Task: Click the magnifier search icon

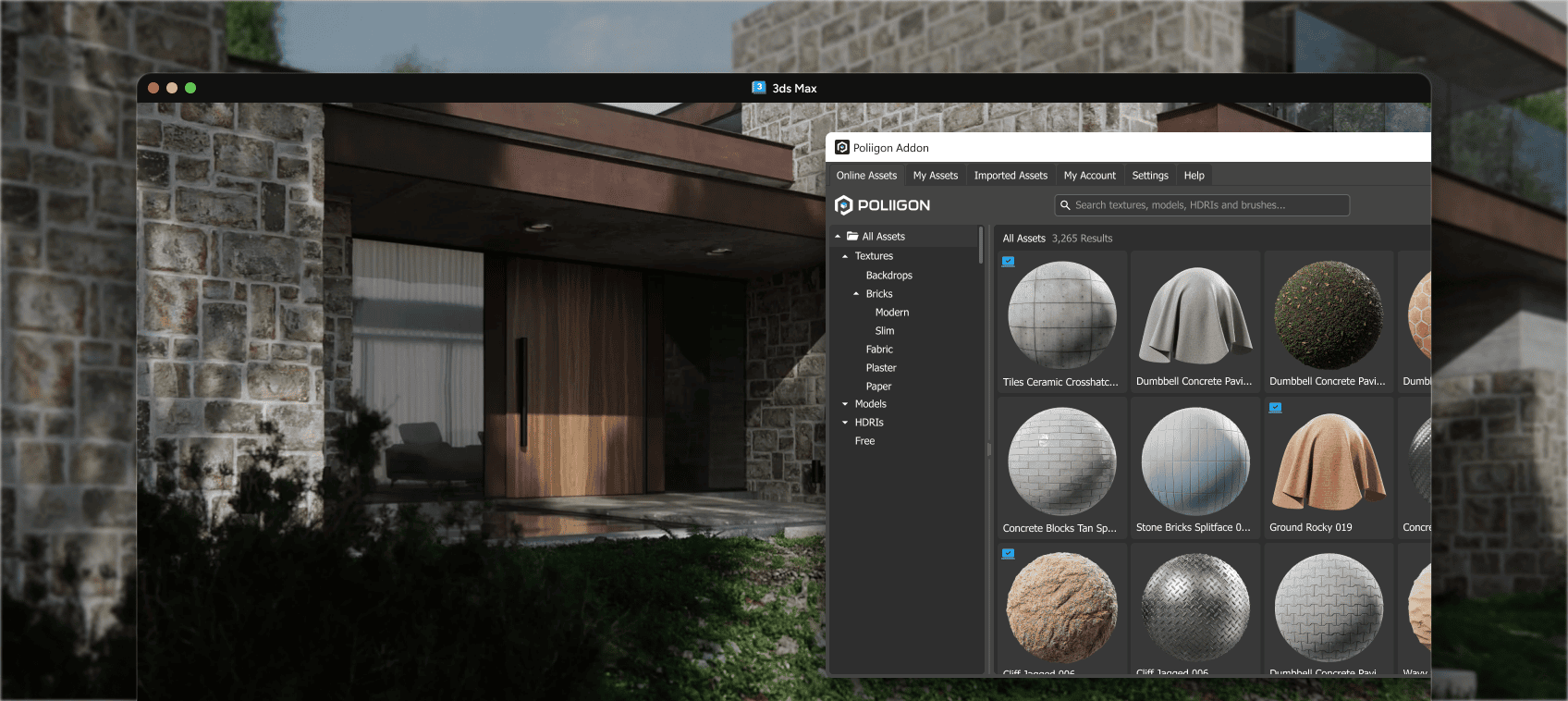Action: click(1065, 205)
